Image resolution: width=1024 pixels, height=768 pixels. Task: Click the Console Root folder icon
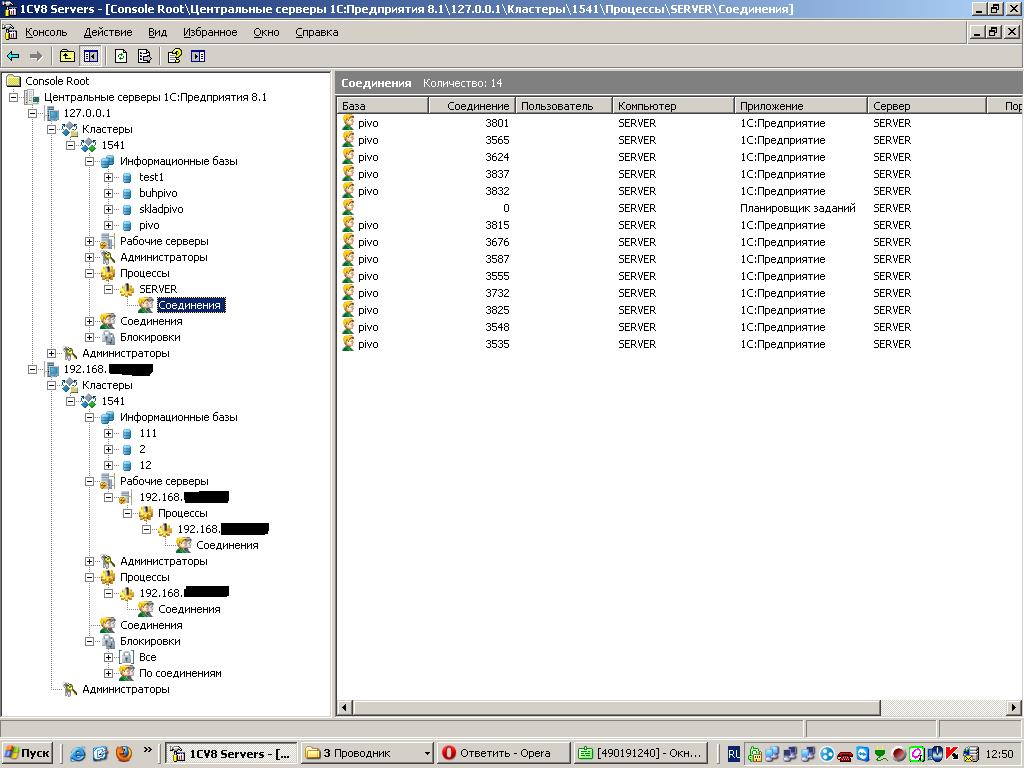13,81
